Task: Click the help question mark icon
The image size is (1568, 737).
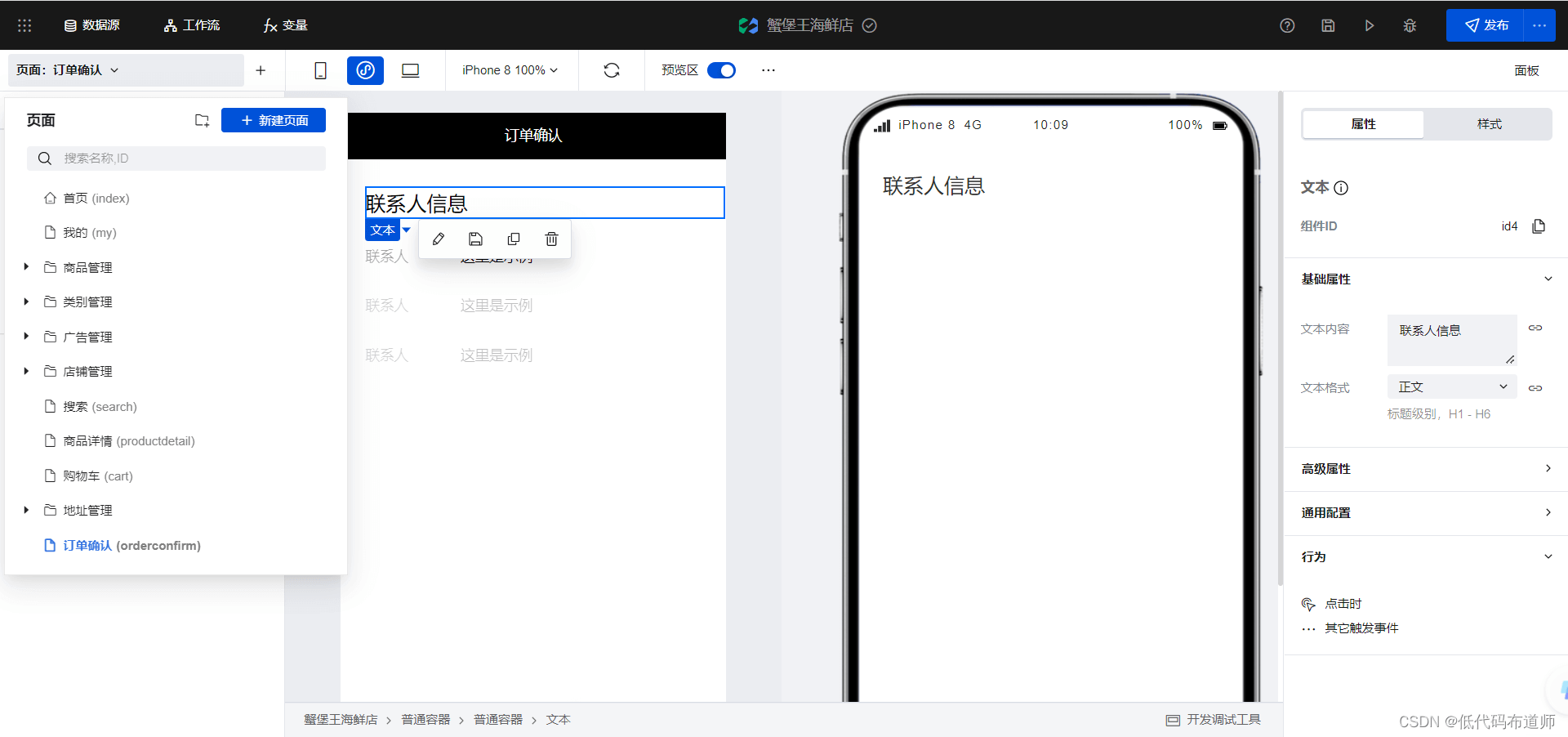Action: pyautogui.click(x=1287, y=25)
